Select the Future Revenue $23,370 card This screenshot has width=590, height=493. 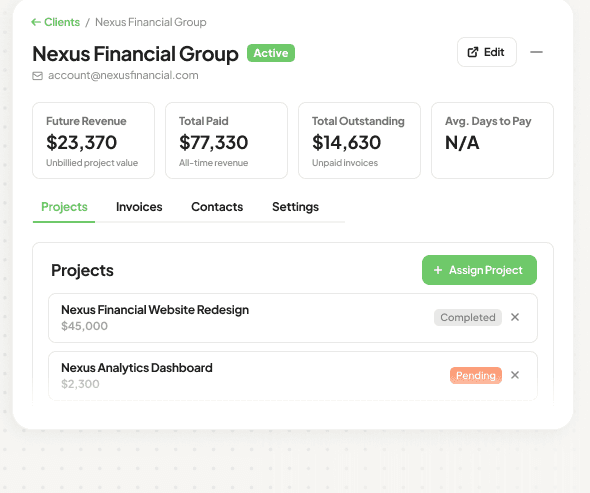93,140
